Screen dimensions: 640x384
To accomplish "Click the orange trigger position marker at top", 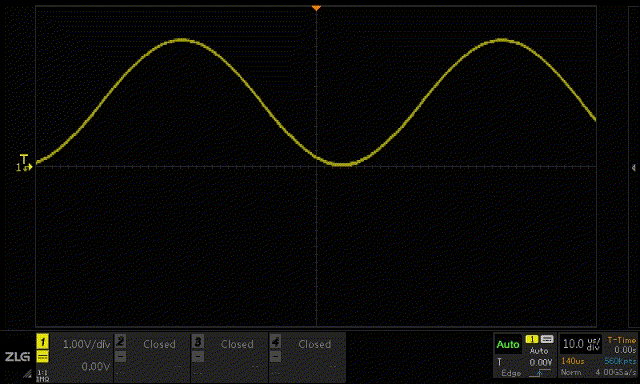I will [x=316, y=8].
